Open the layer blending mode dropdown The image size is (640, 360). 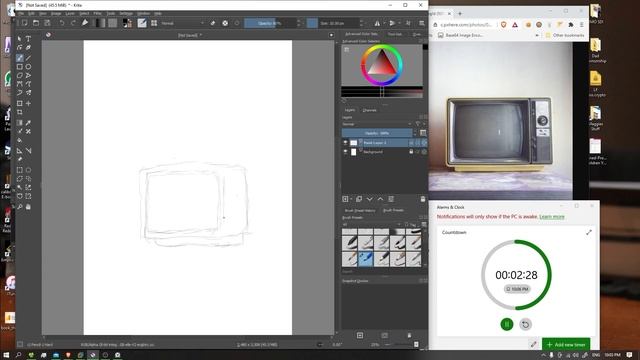[377, 124]
